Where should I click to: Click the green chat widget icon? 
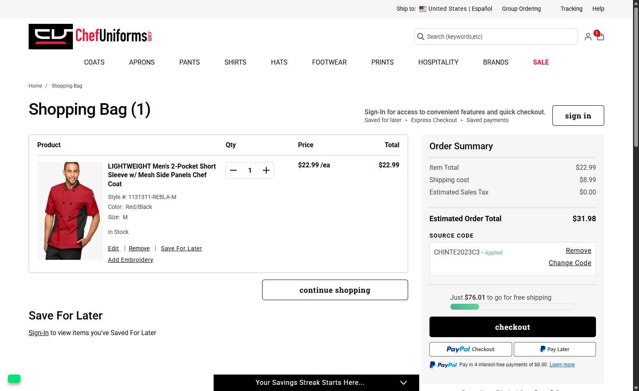(14, 379)
